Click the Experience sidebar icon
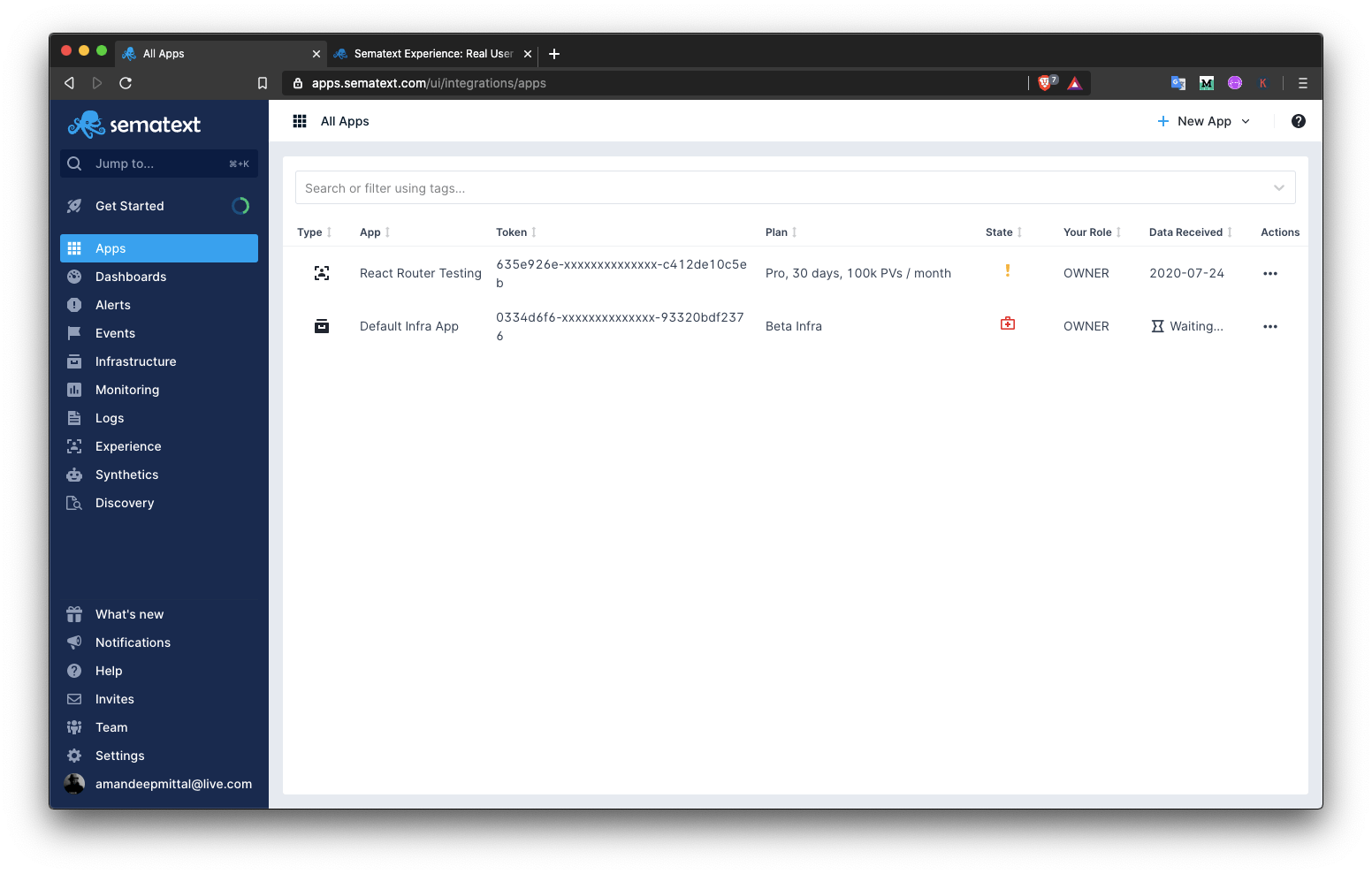 point(74,446)
